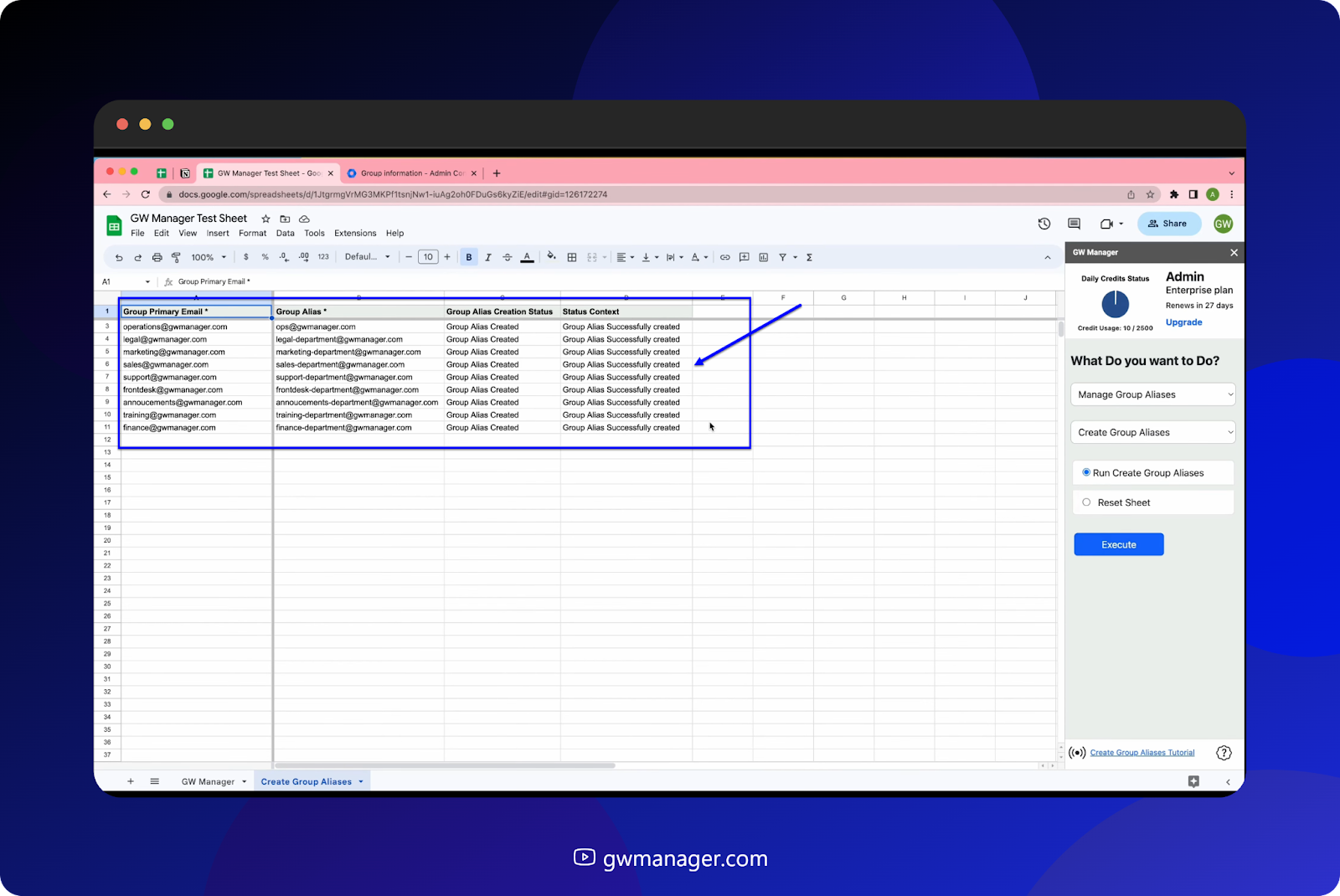Open the text color picker
This screenshot has height=896, width=1340.
[527, 257]
